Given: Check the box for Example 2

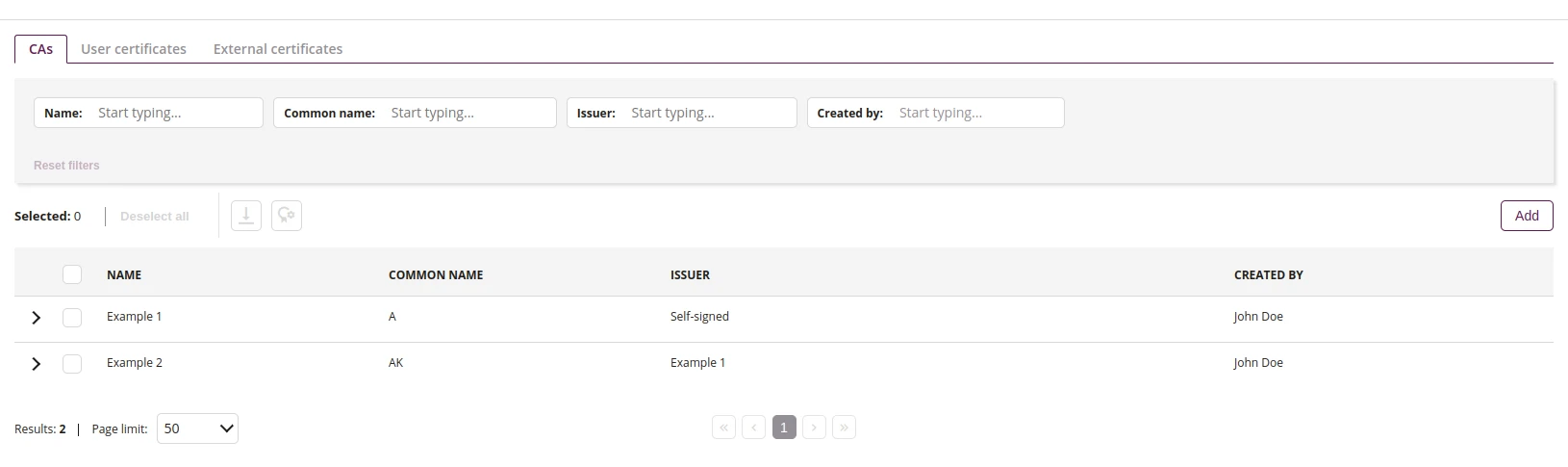Looking at the screenshot, I should (x=72, y=364).
